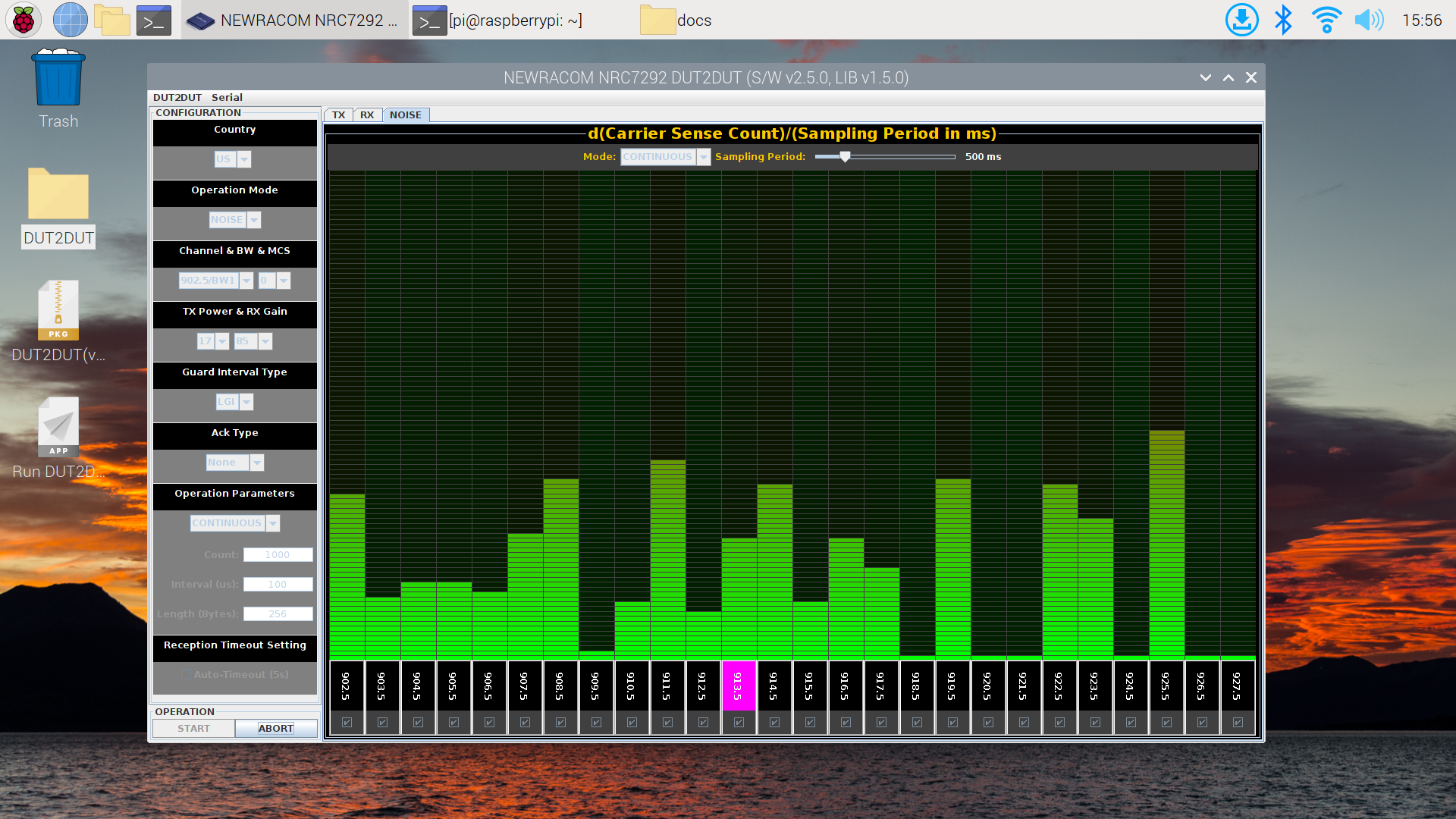Uncheck the 902.5 channel checkbox

pos(347,723)
